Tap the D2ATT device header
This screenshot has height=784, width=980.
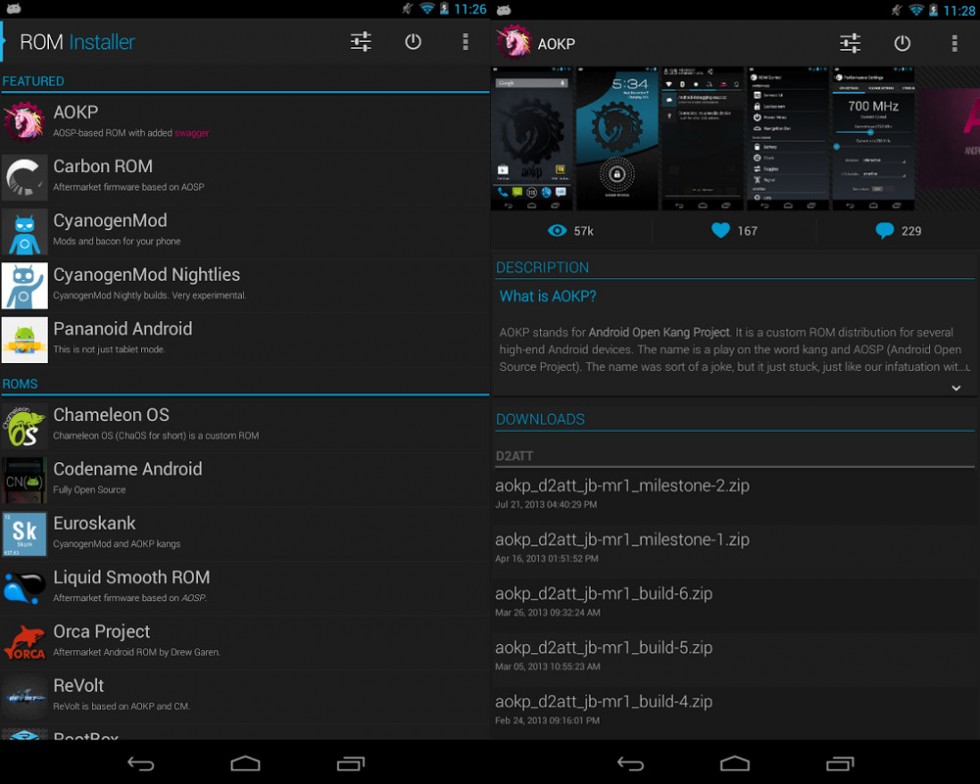pyautogui.click(x=514, y=456)
